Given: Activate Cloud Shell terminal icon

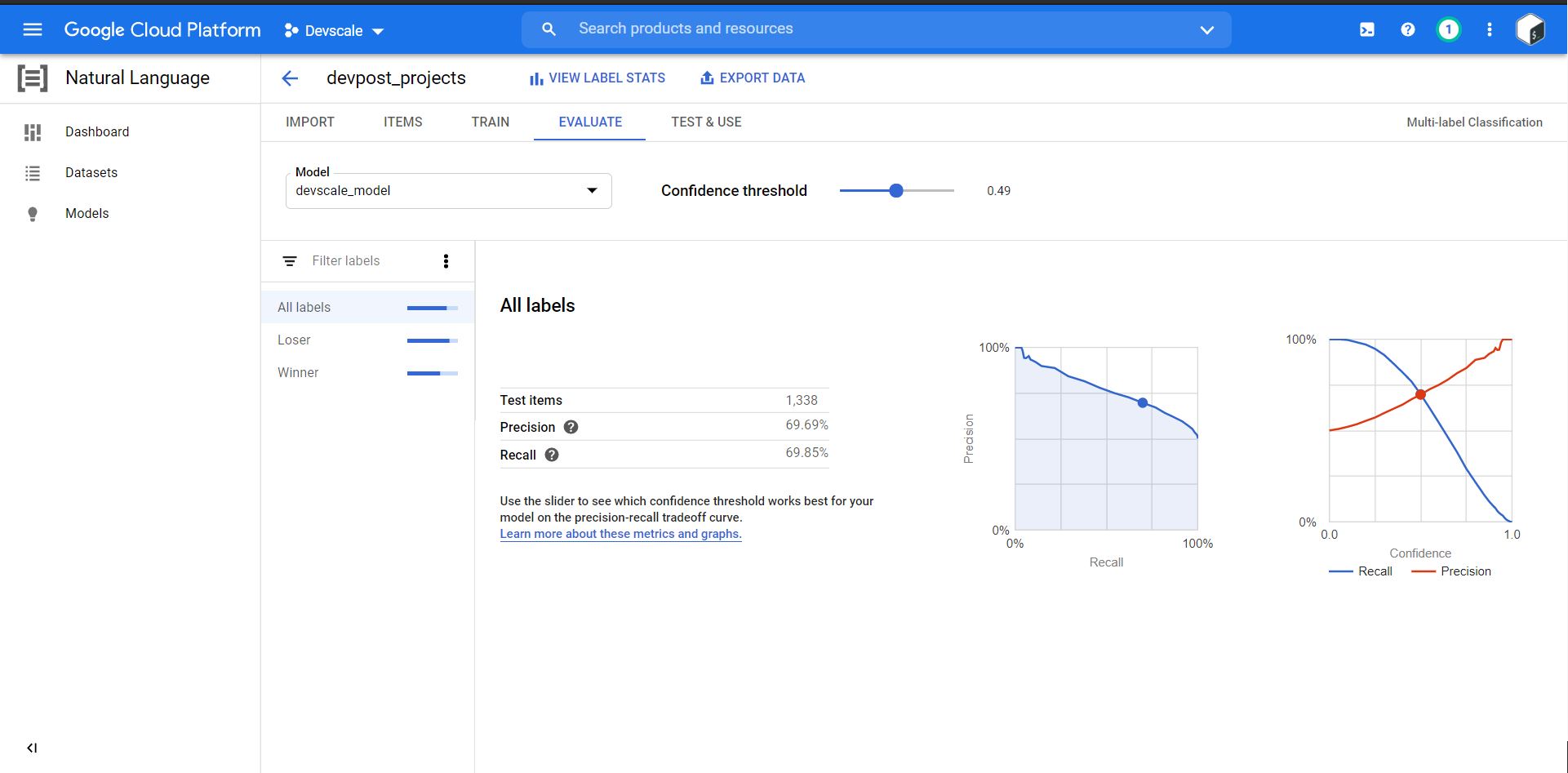Looking at the screenshot, I should point(1366,30).
